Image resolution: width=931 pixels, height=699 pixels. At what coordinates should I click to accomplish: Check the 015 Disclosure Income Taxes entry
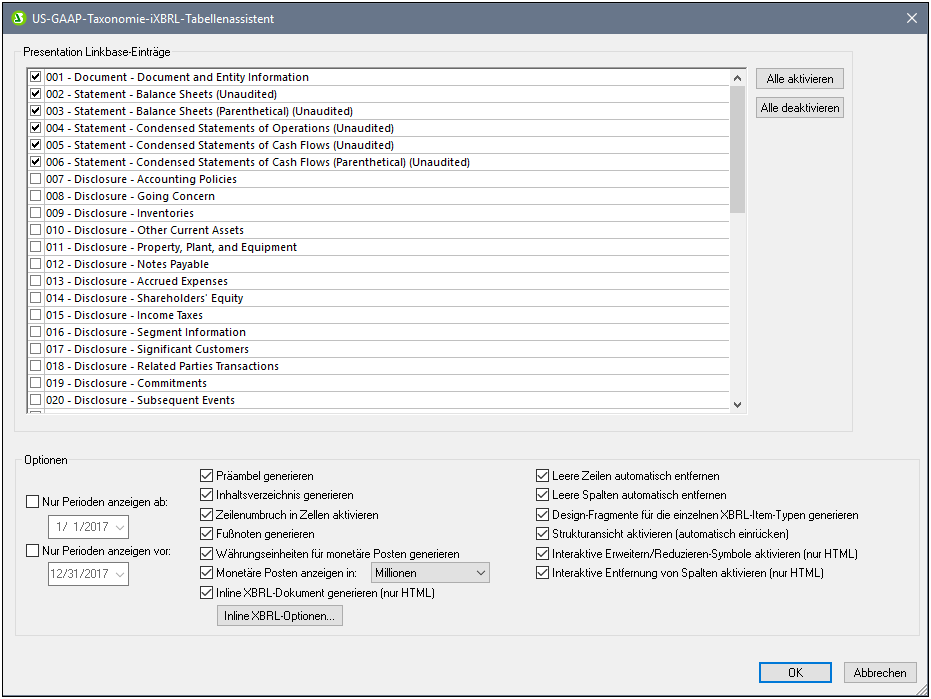(36, 315)
